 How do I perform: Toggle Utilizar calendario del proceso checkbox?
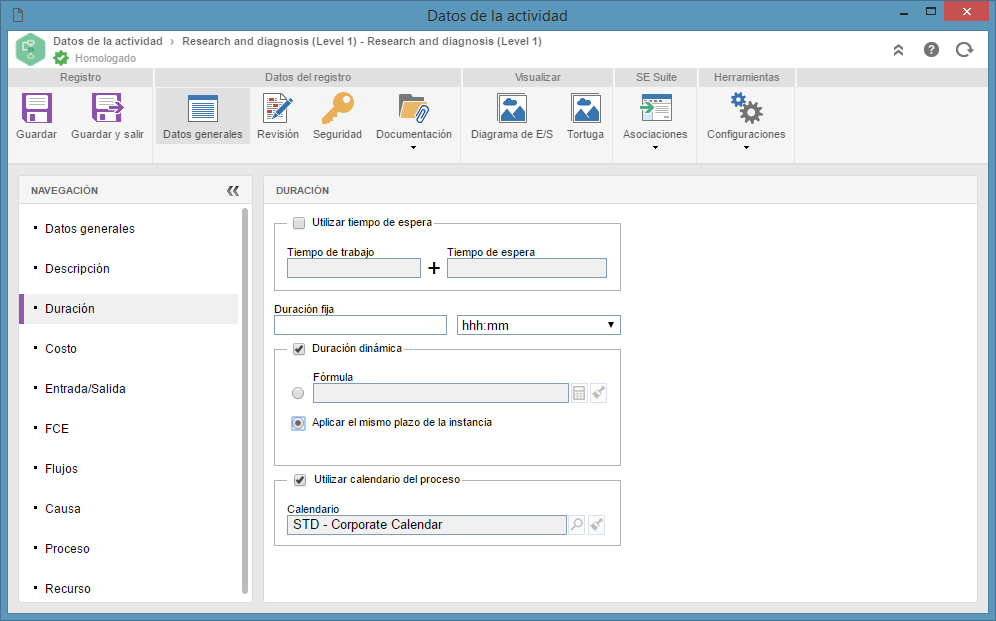point(300,480)
